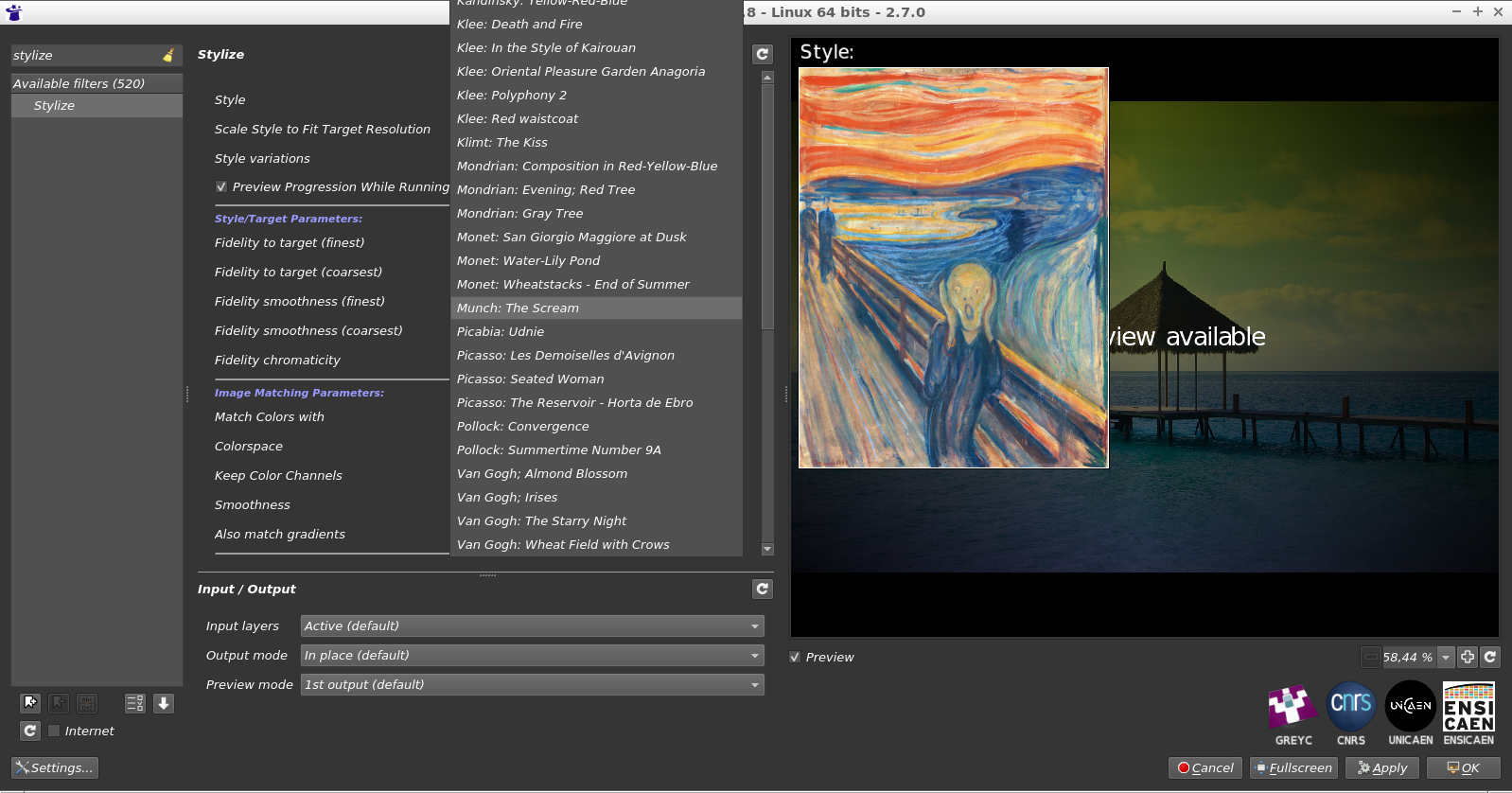
Task: Clear the stylize search with the broom icon
Action: [x=168, y=56]
